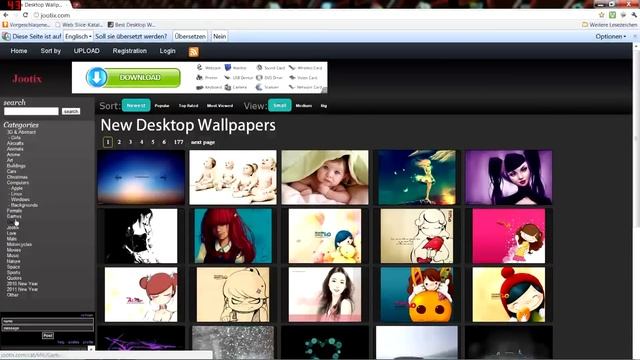Open the red-haired girl thumbnail

[233, 236]
